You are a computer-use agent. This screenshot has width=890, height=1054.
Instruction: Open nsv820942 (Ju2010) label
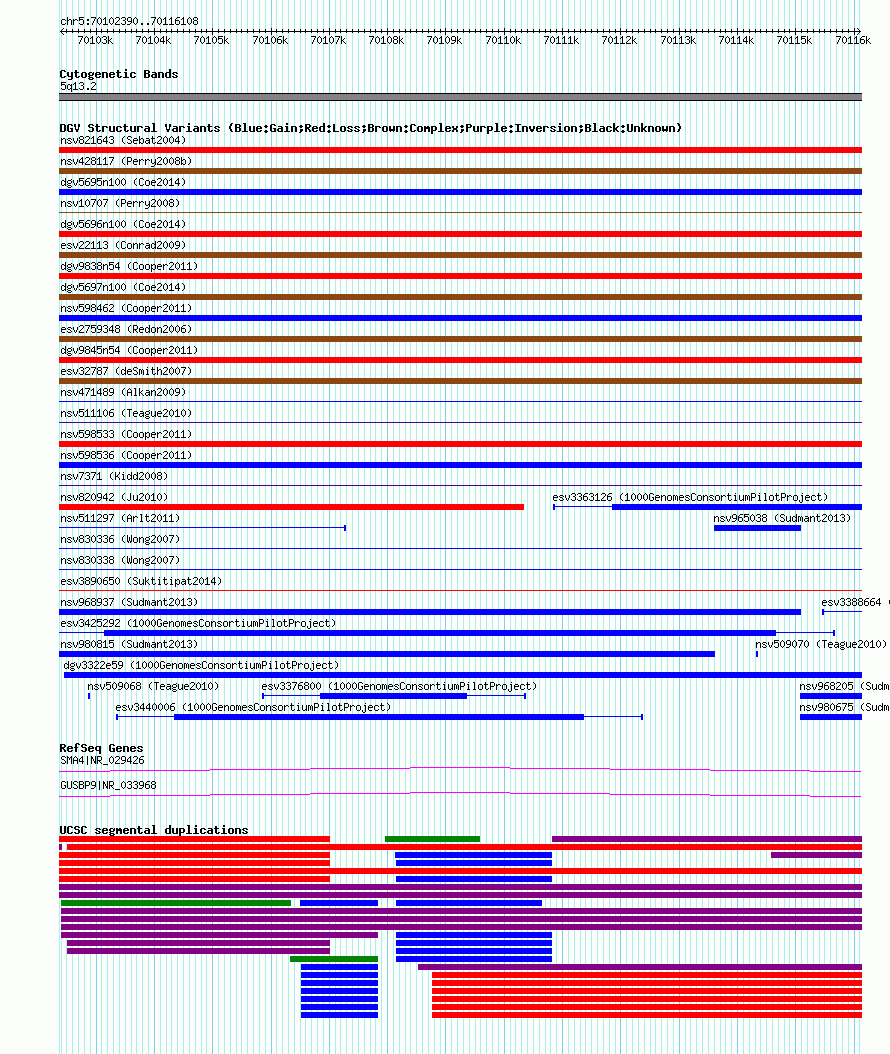tap(114, 497)
